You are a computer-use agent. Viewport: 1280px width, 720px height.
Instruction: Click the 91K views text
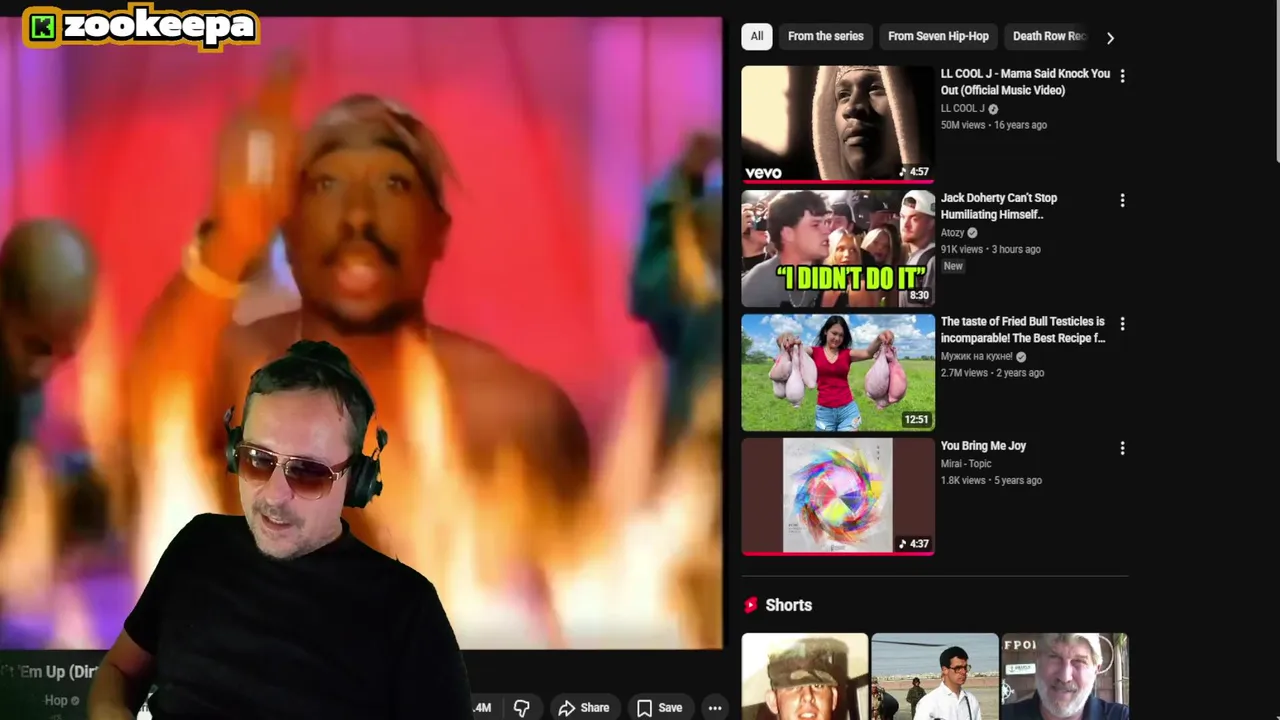pyautogui.click(x=962, y=249)
